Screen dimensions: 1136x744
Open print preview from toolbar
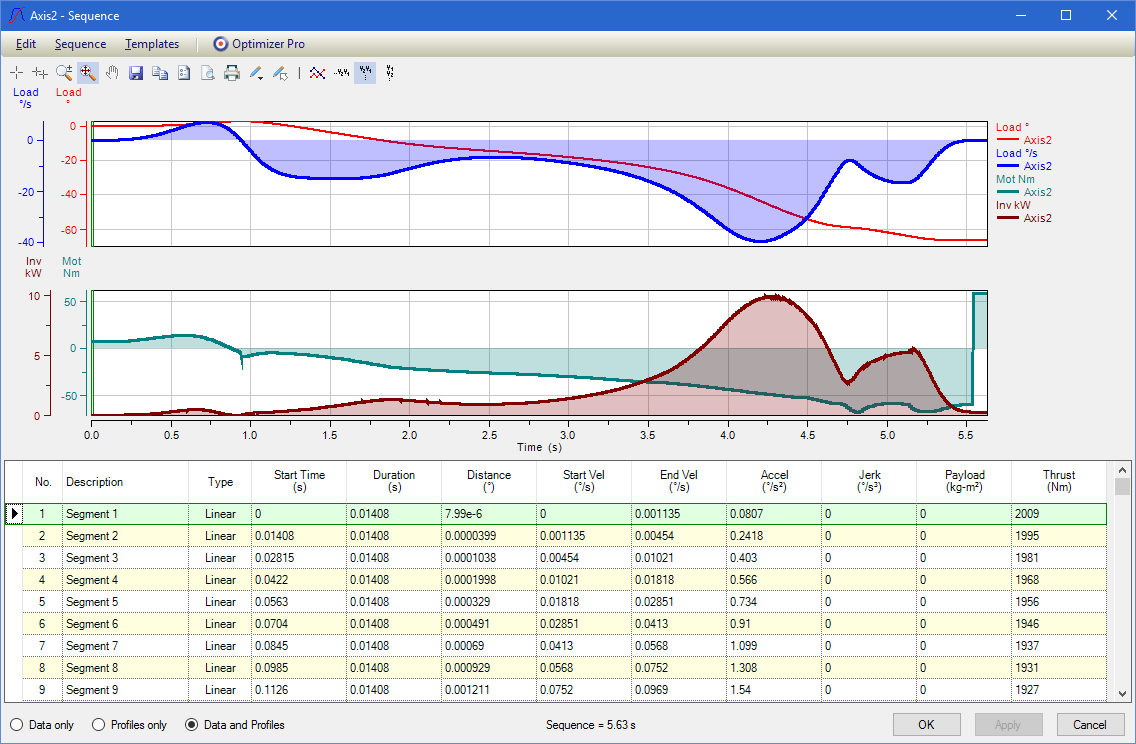click(x=208, y=72)
